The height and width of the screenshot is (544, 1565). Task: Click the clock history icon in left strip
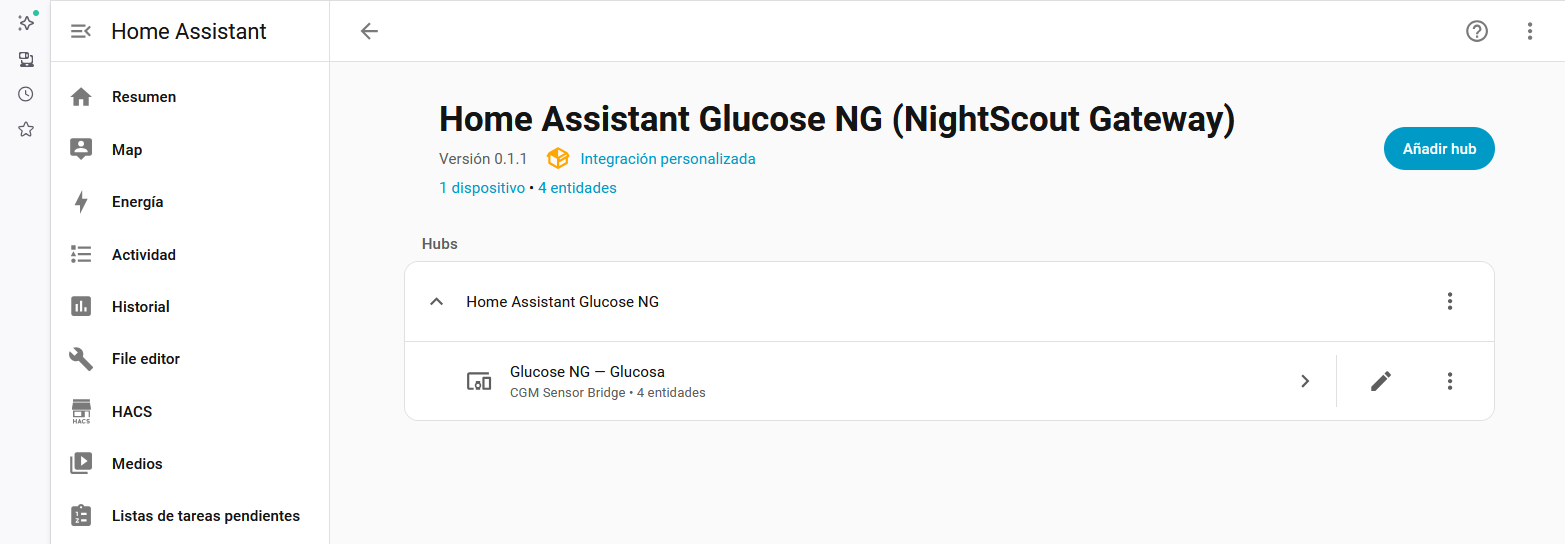pyautogui.click(x=26, y=94)
